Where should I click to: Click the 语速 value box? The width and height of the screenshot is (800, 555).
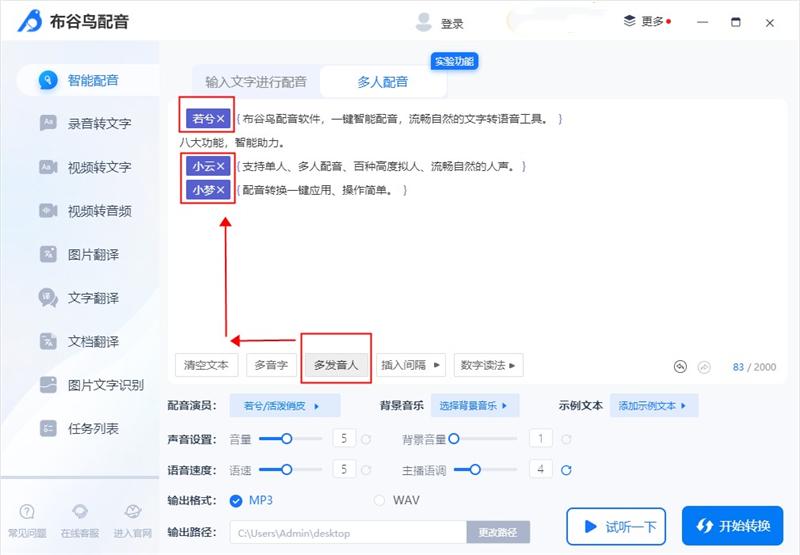(x=344, y=469)
